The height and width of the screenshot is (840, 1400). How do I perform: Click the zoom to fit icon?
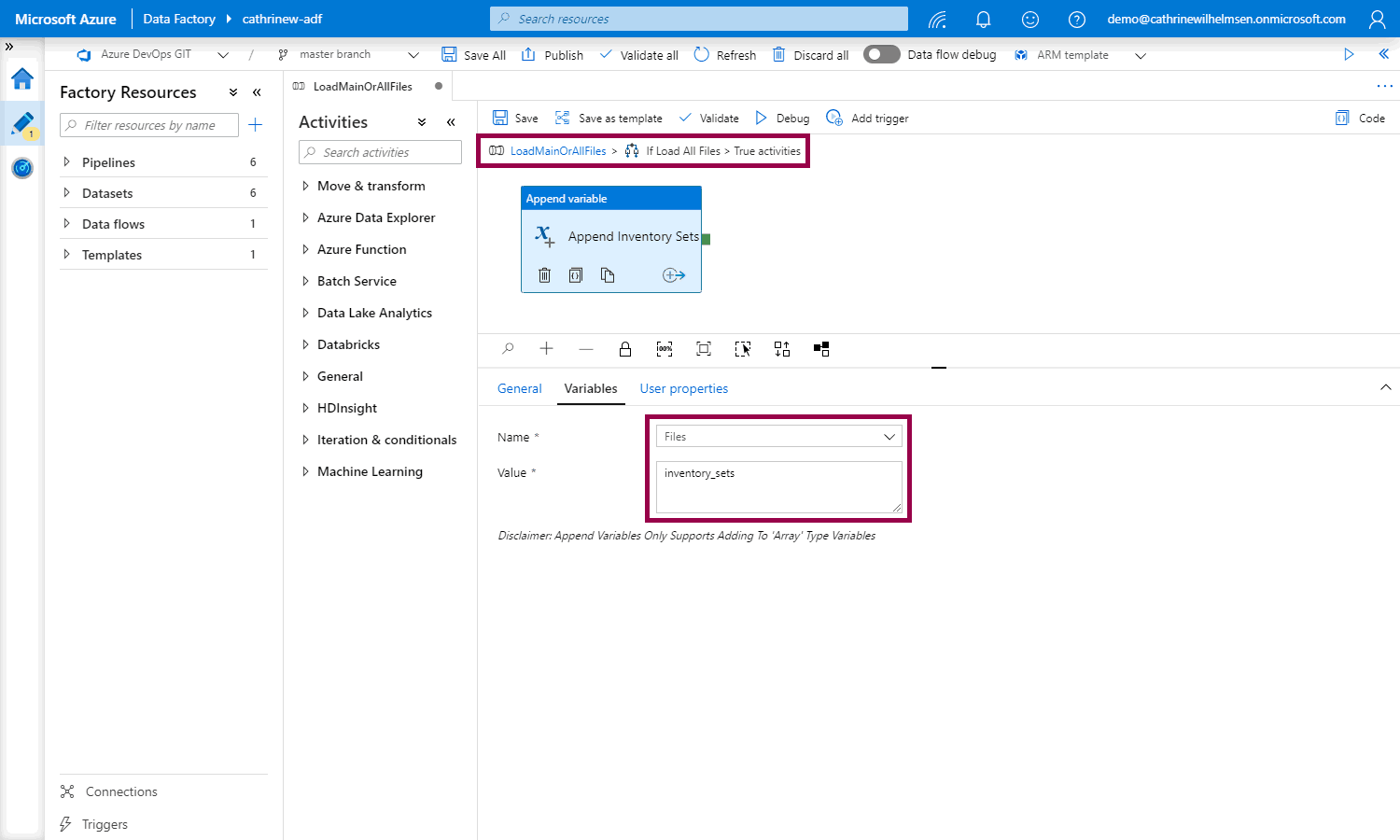pyautogui.click(x=704, y=349)
